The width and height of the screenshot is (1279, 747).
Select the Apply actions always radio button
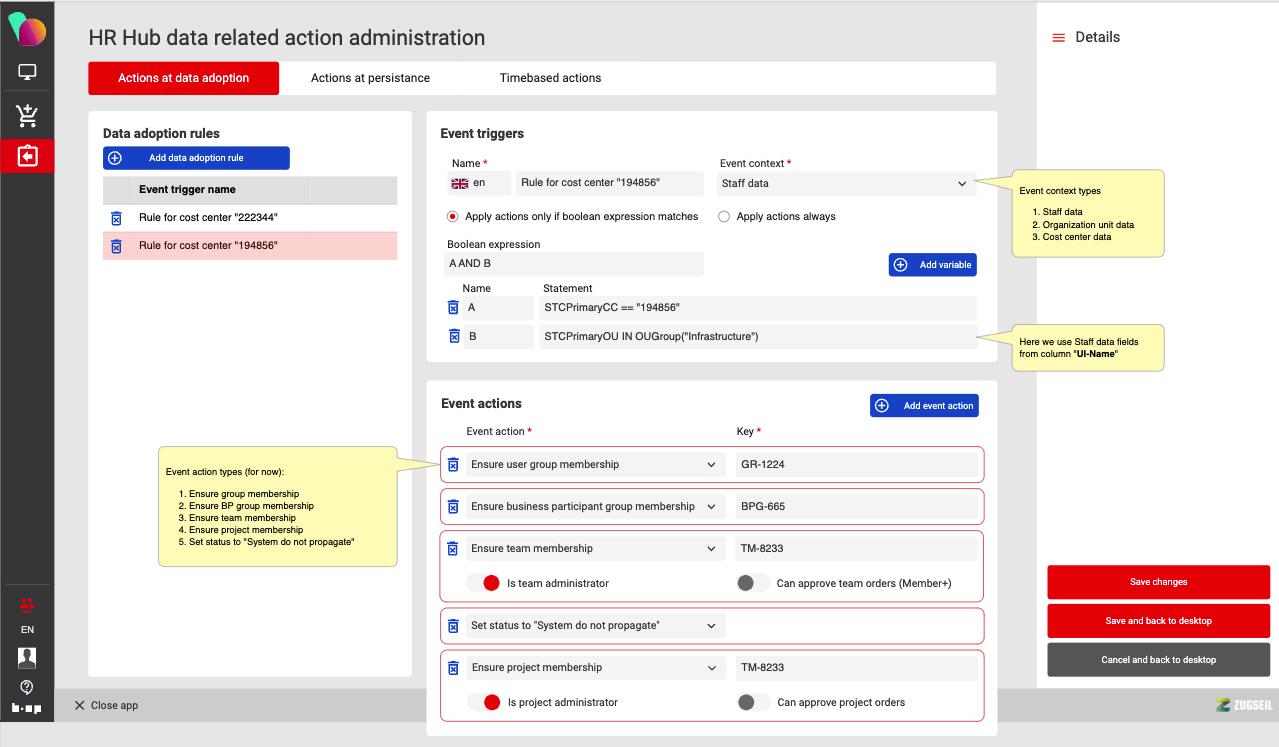click(x=724, y=217)
